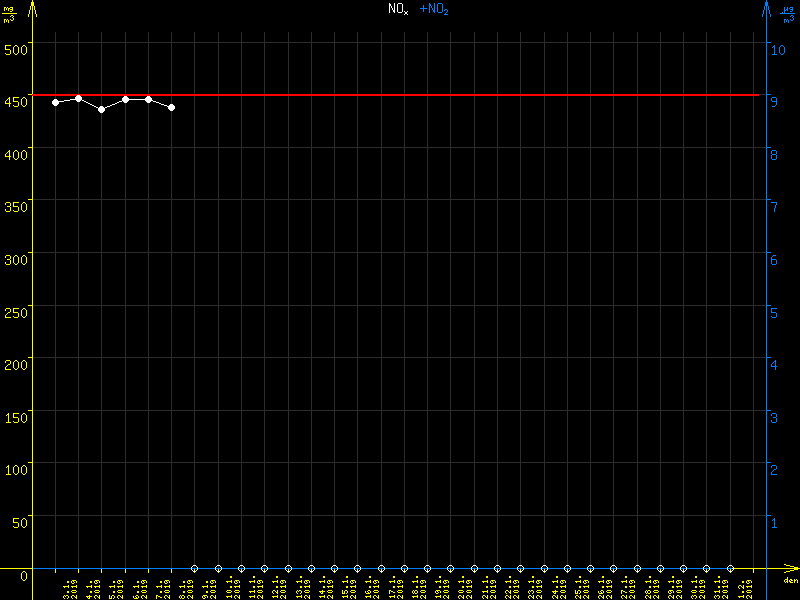
Task: Click the blue µg/m3 unit label top-right
Action: pyautogui.click(x=788, y=14)
